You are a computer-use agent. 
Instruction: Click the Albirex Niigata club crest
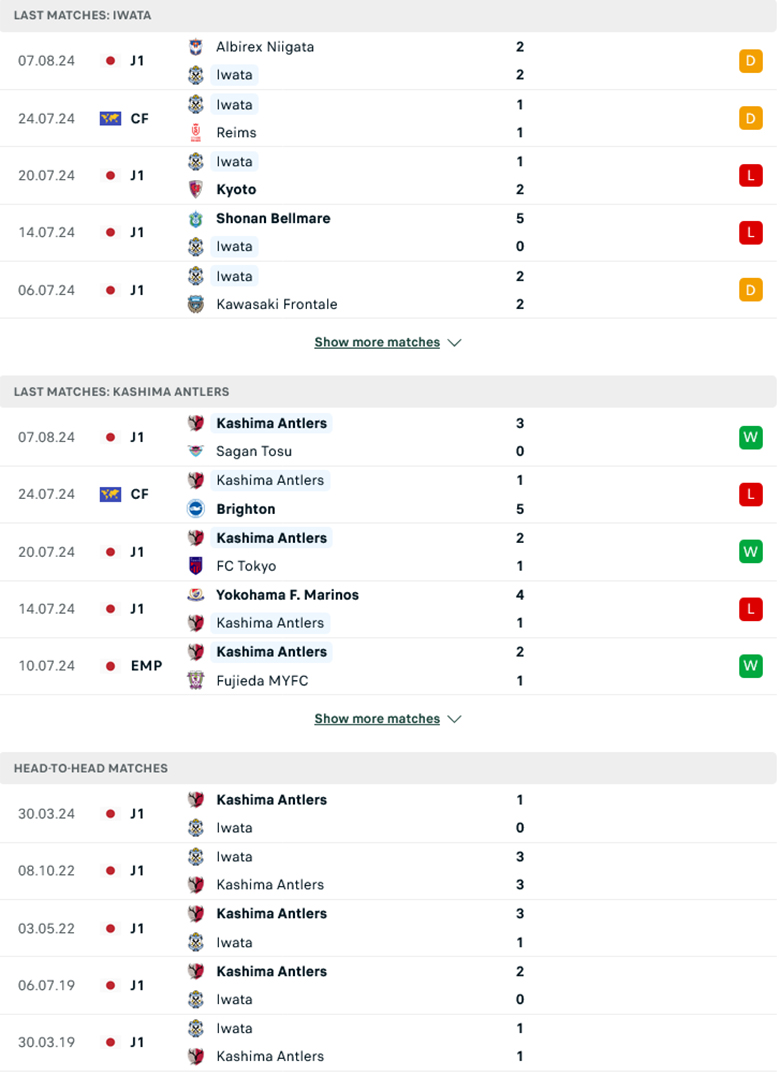(x=196, y=46)
